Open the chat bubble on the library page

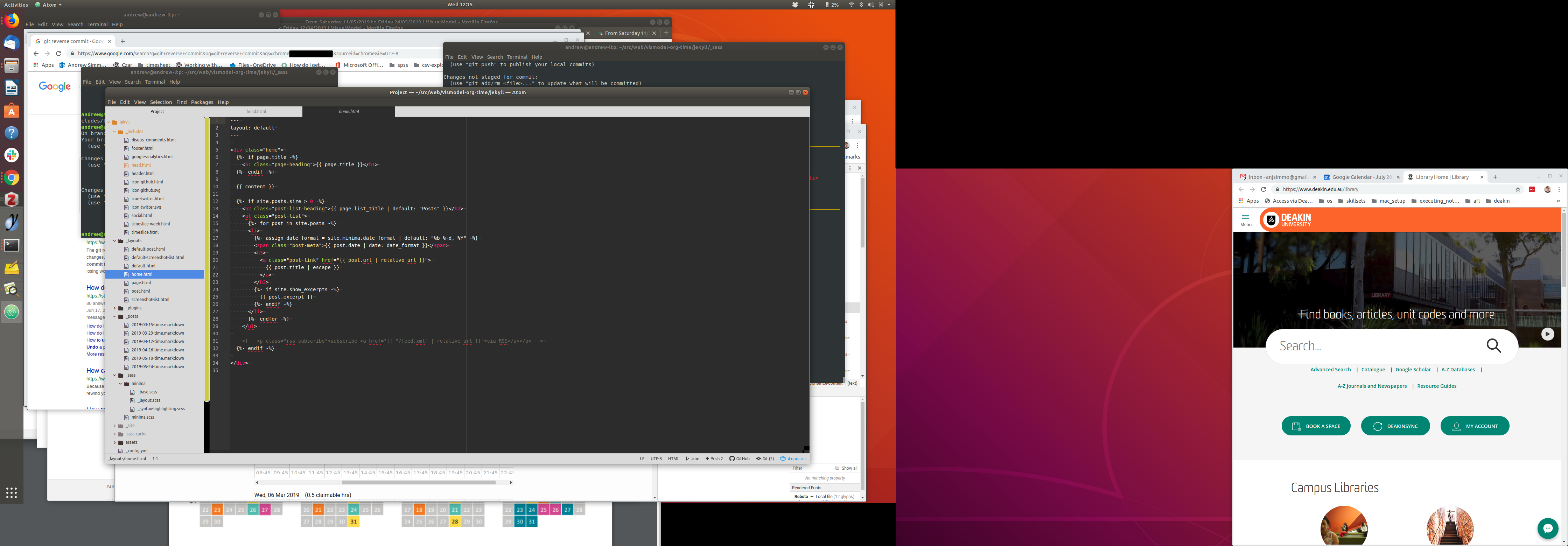tap(1547, 528)
